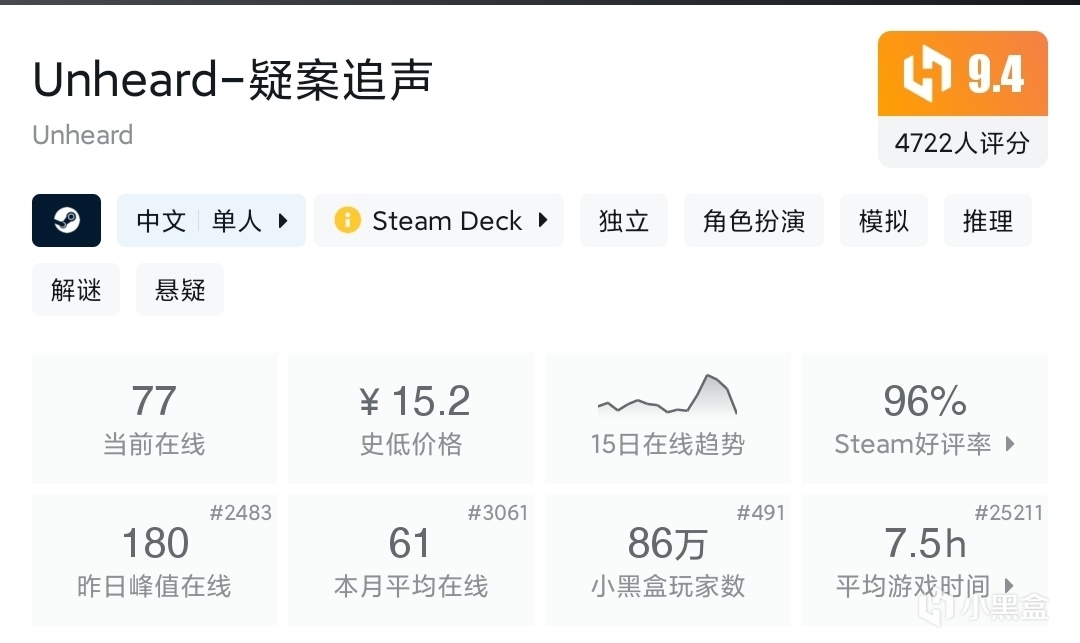The height and width of the screenshot is (643, 1080).
Task: Open the 本月平均在线 61 card
Action: coord(411,560)
